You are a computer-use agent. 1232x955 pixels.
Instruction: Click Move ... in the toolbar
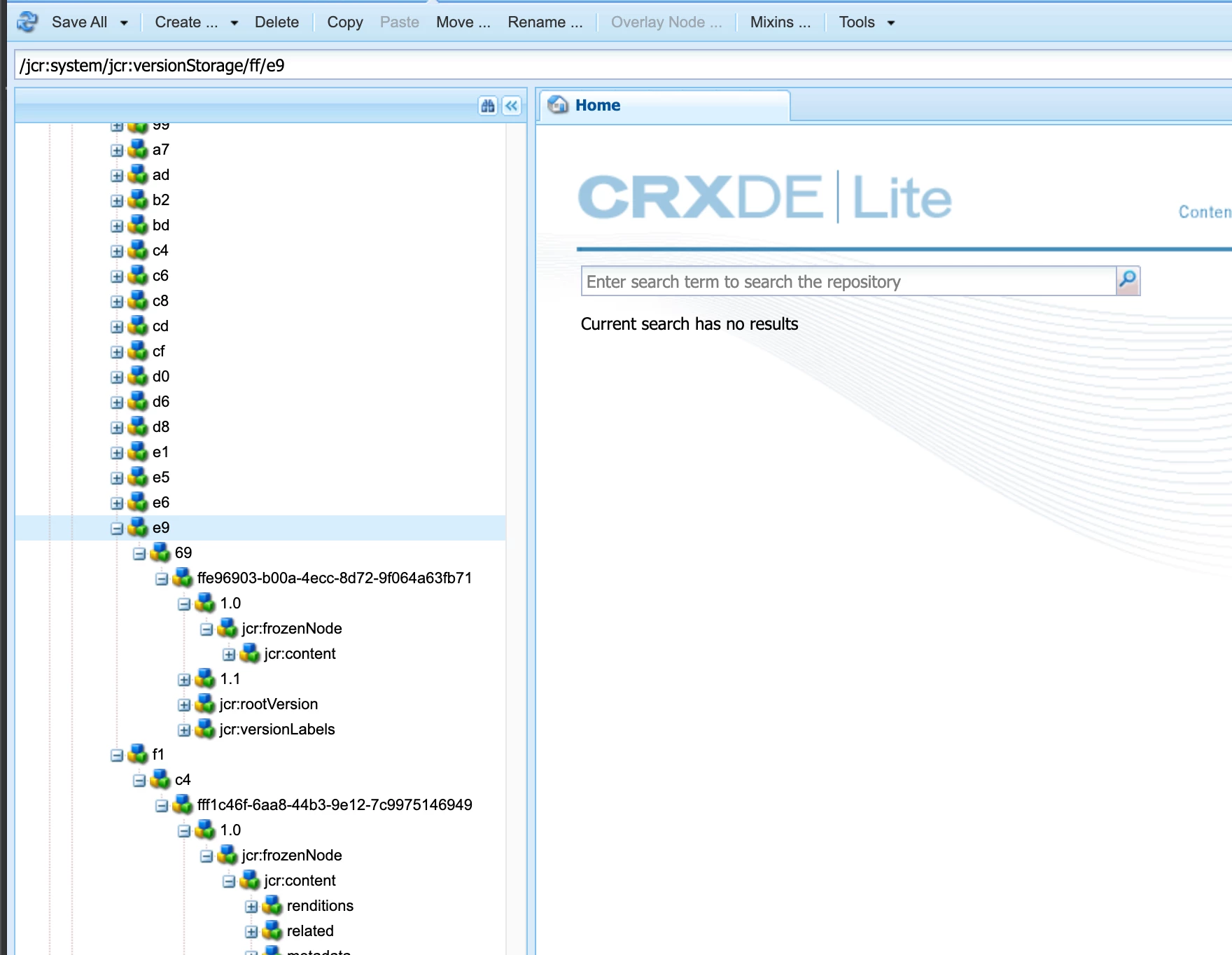click(463, 22)
